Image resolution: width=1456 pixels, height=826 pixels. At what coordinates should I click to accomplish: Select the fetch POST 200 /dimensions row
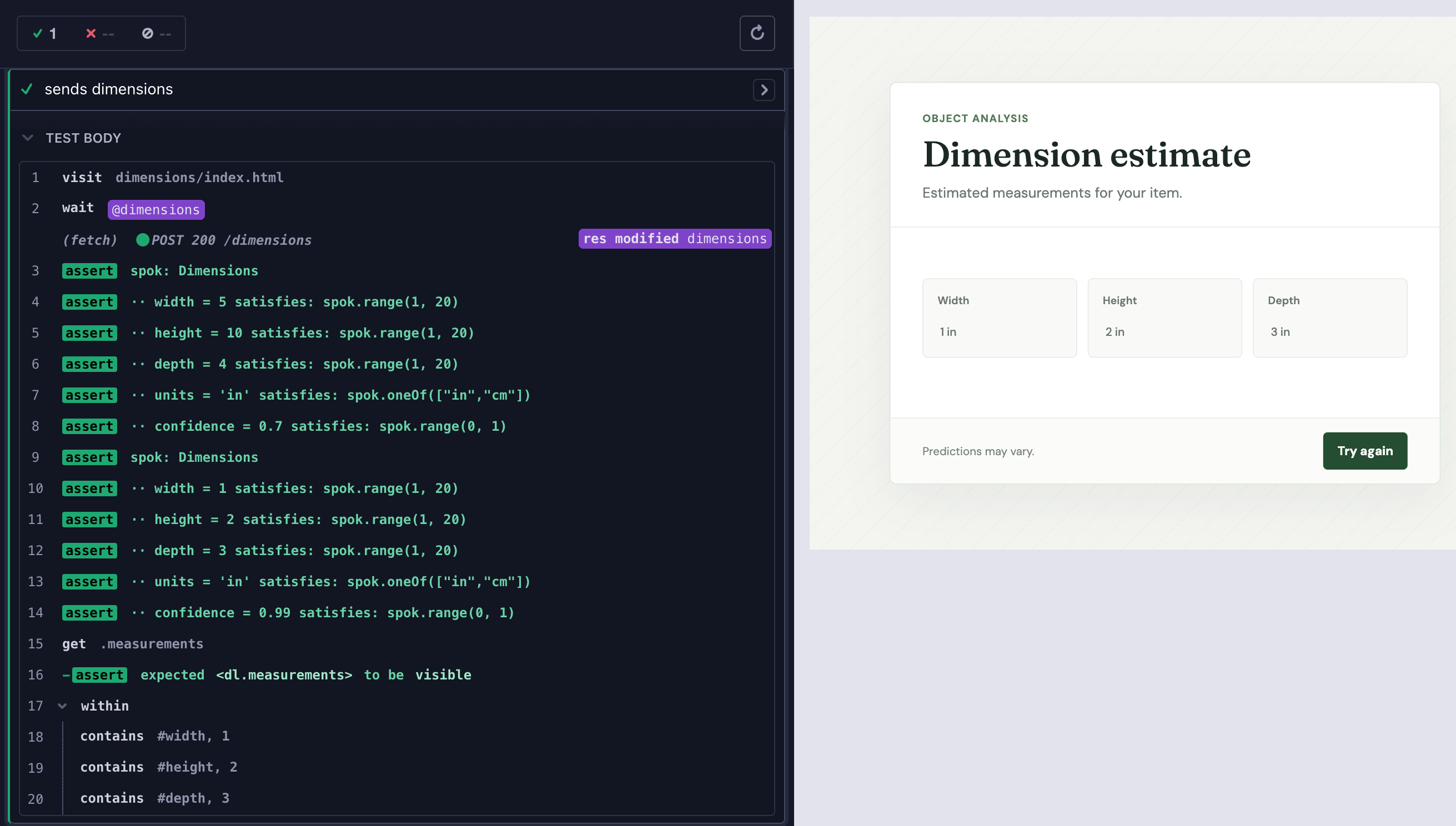coord(396,240)
